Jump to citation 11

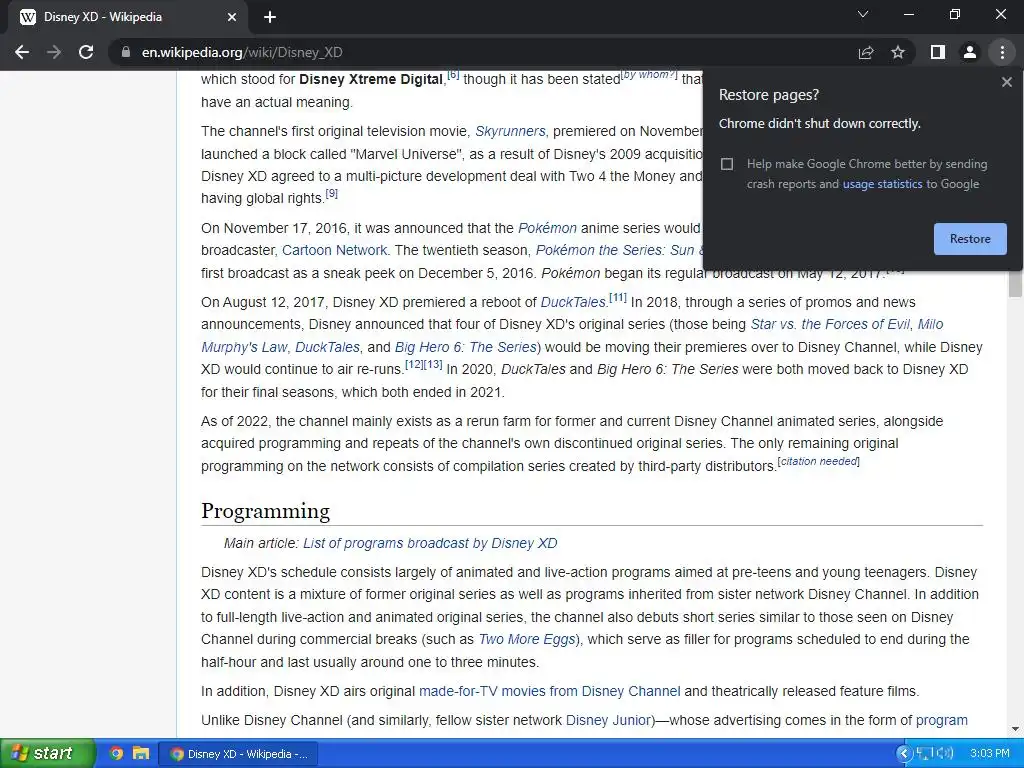(x=618, y=298)
